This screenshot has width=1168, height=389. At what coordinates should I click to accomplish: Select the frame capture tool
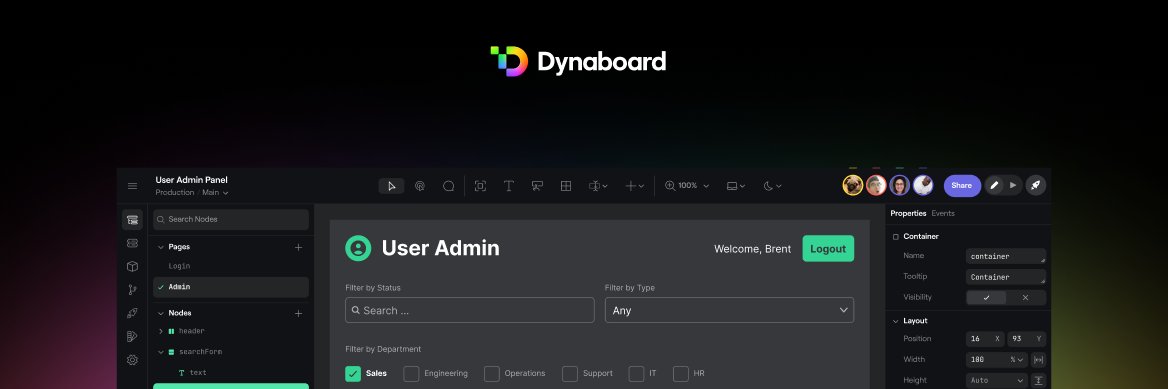click(x=480, y=186)
